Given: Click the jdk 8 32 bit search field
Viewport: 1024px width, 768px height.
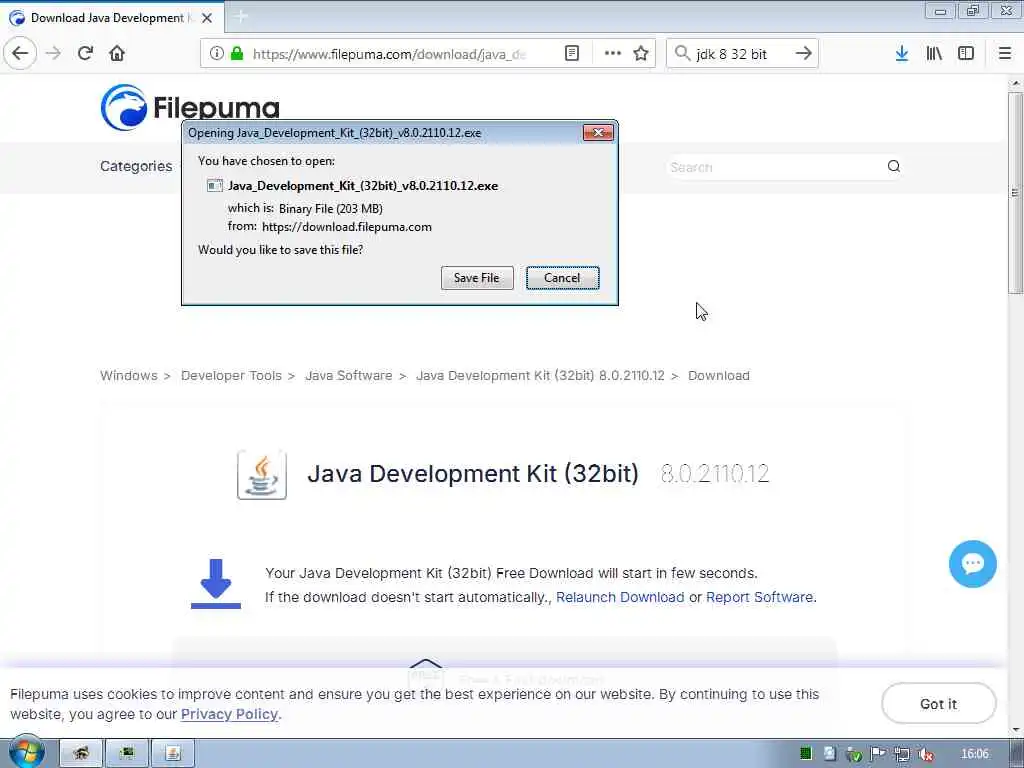Looking at the screenshot, I should click(742, 54).
